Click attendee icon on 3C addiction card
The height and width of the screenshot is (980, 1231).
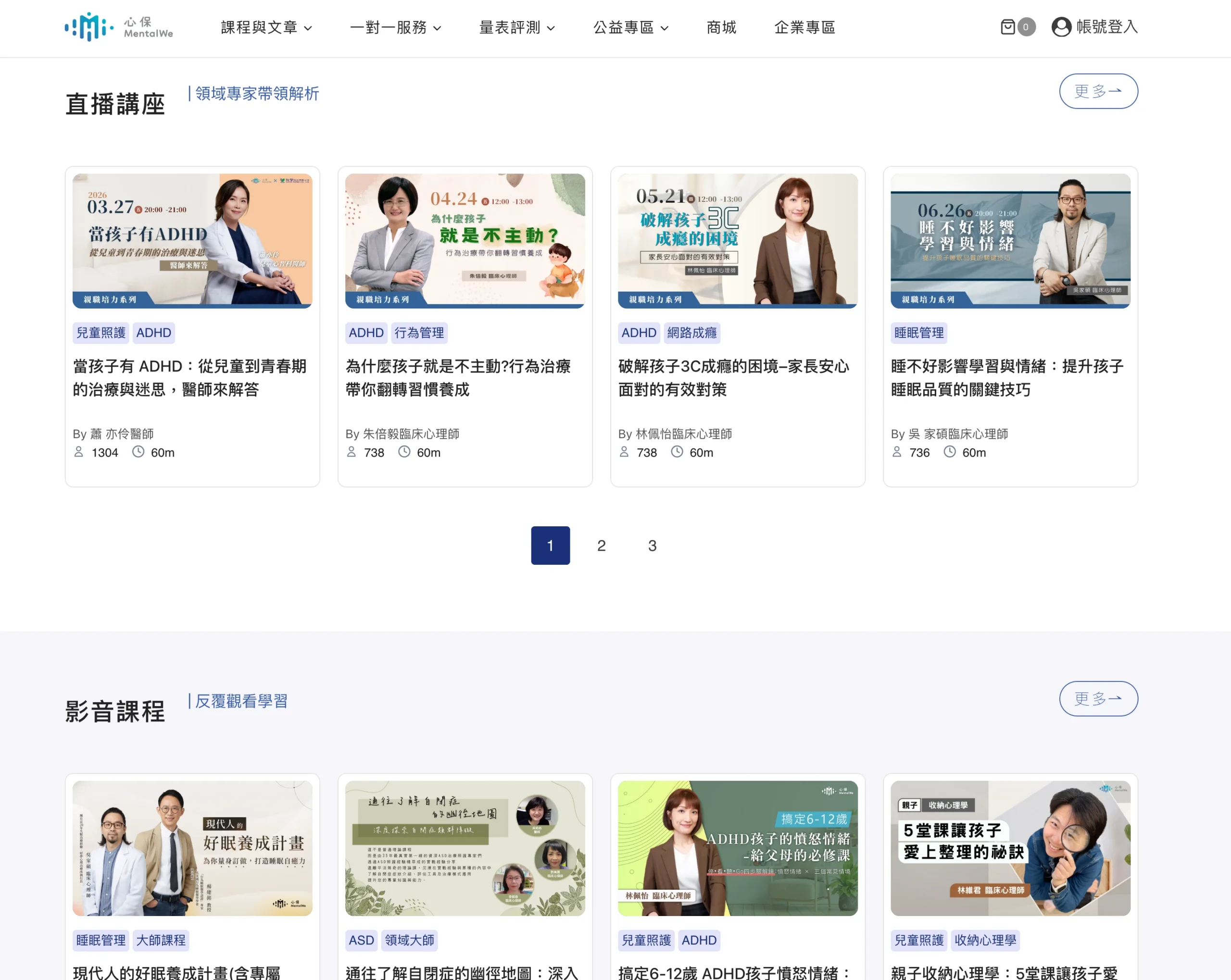pyautogui.click(x=624, y=452)
